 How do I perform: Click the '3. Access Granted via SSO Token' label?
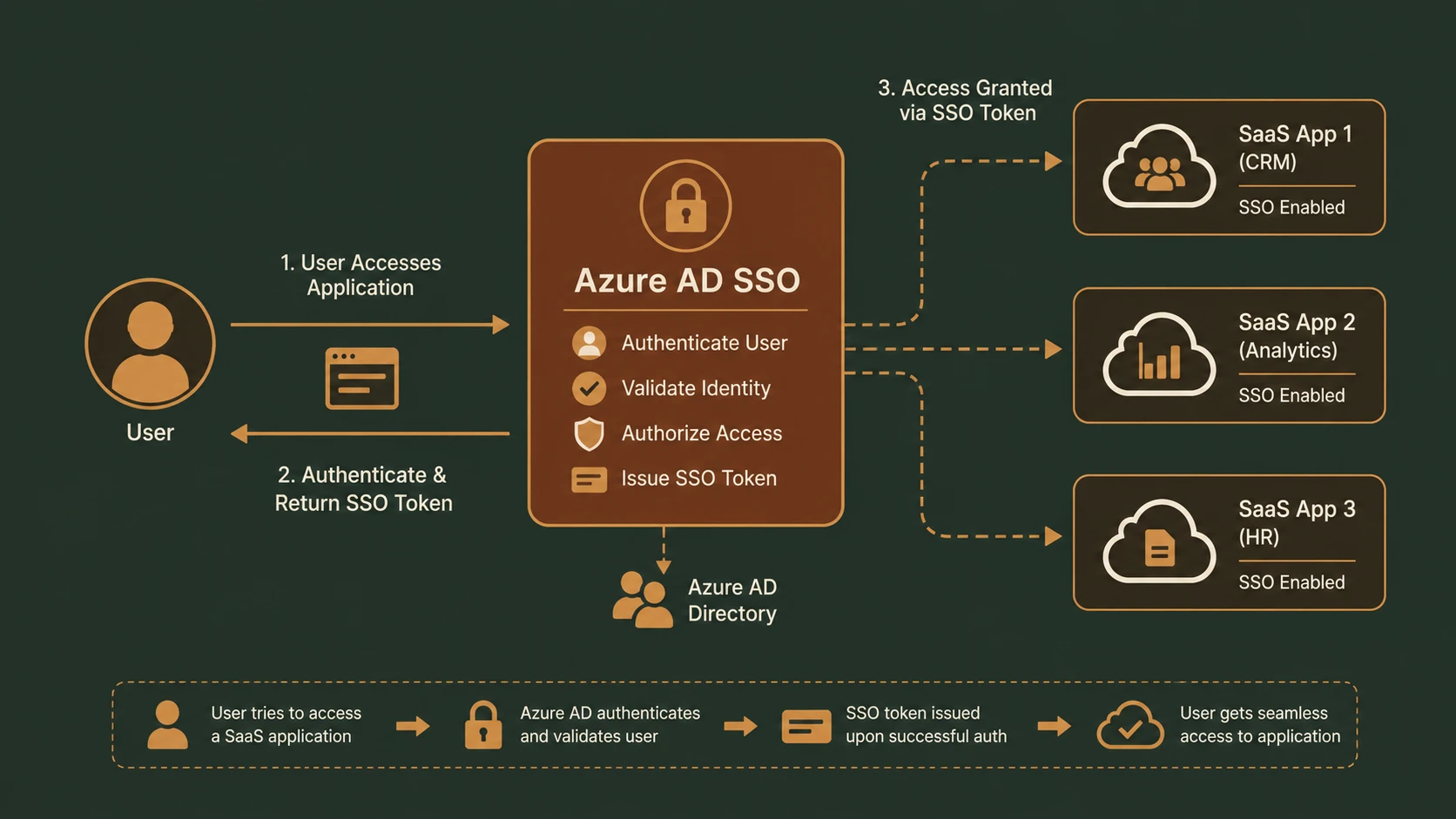click(966, 100)
